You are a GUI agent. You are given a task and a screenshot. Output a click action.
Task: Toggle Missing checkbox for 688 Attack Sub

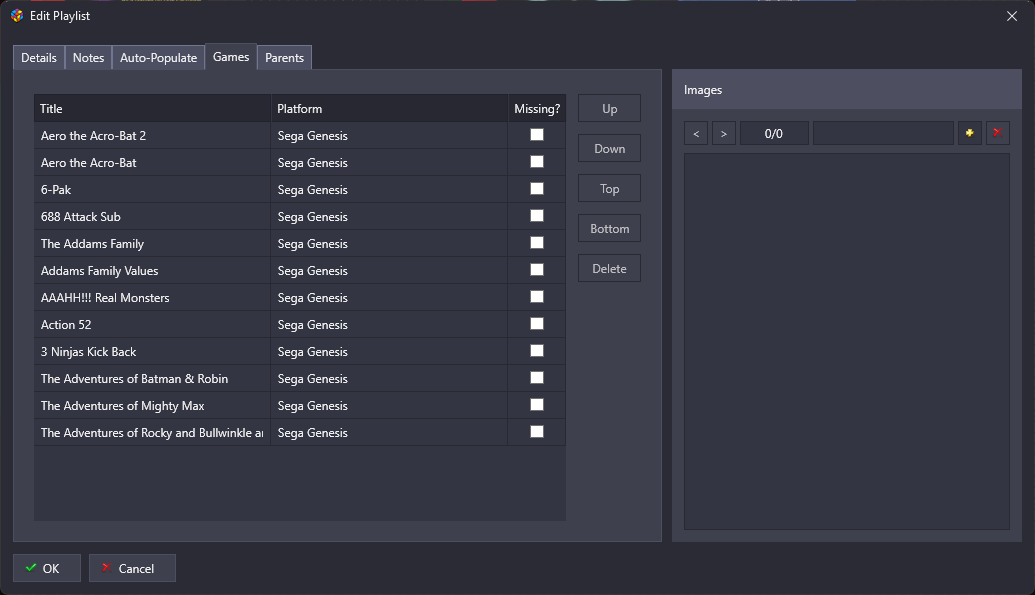[x=537, y=216]
